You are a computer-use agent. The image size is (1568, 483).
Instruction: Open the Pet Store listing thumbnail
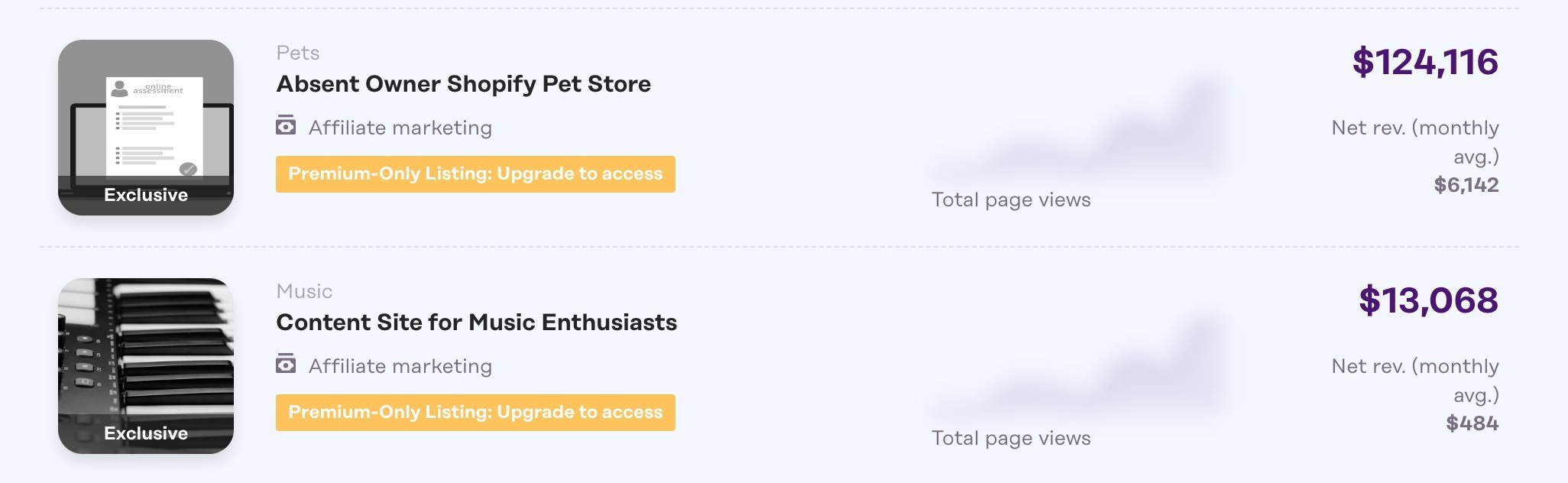click(x=146, y=115)
